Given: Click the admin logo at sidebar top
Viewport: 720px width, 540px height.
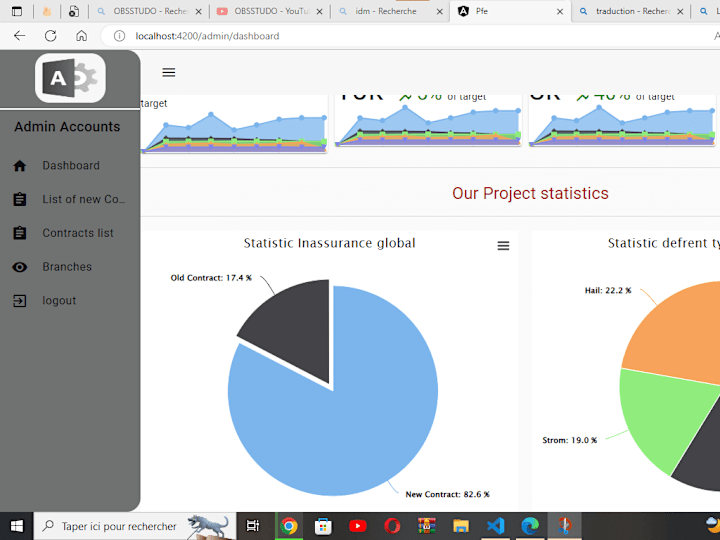Looking at the screenshot, I should tap(70, 78).
